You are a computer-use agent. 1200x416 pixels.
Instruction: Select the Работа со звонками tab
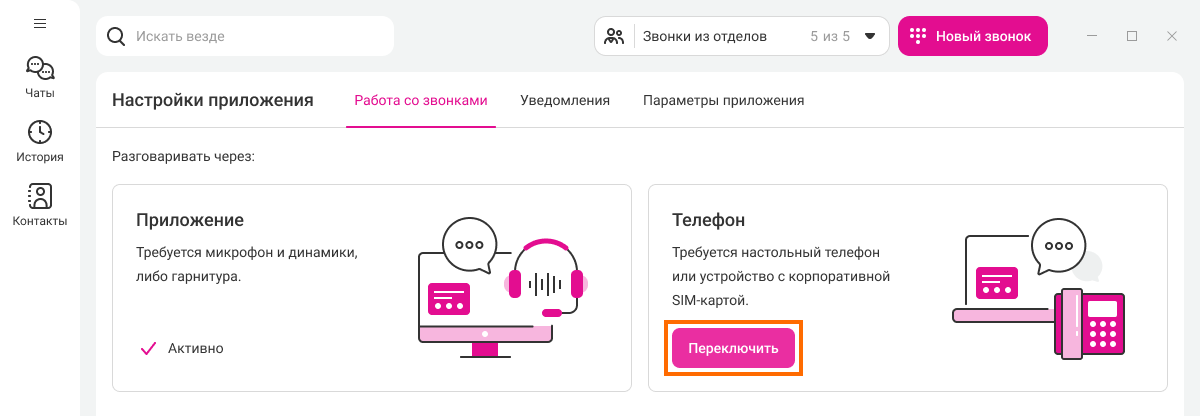(x=421, y=101)
